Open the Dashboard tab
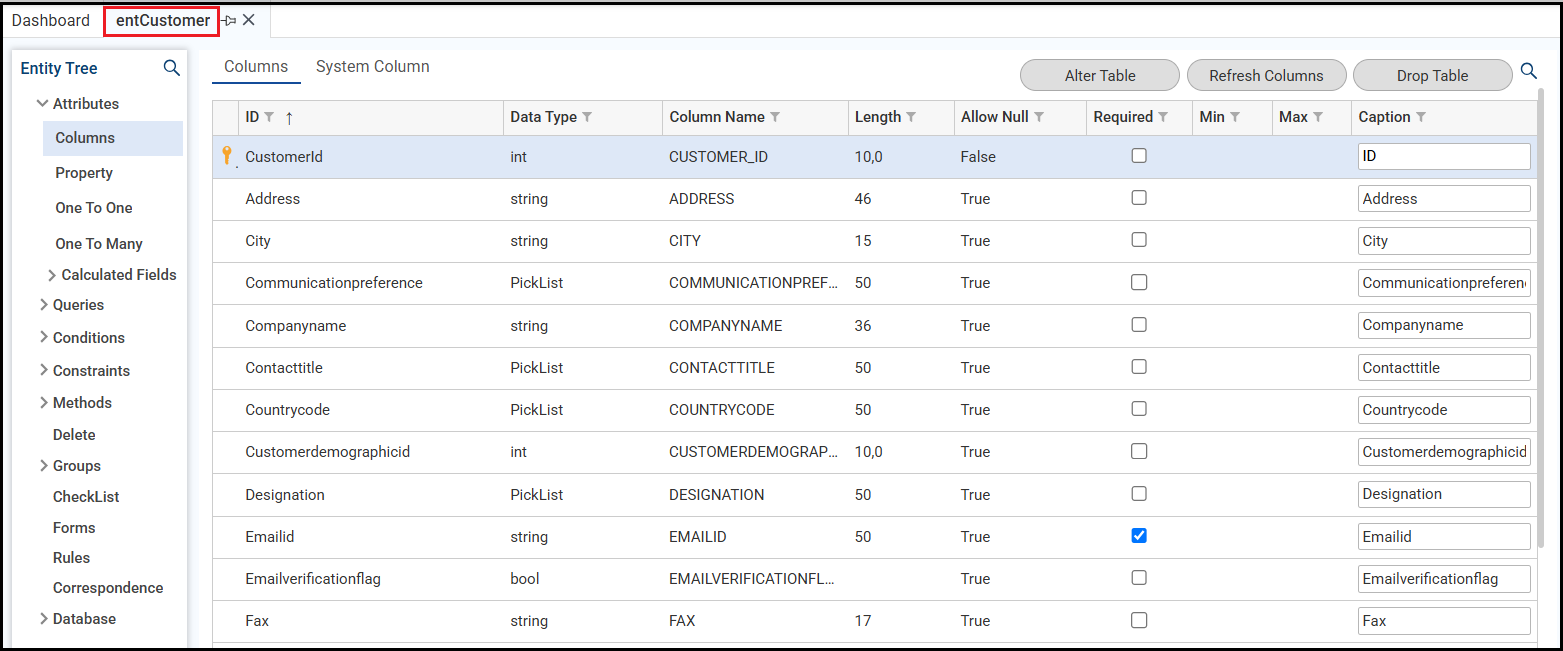 coord(51,20)
